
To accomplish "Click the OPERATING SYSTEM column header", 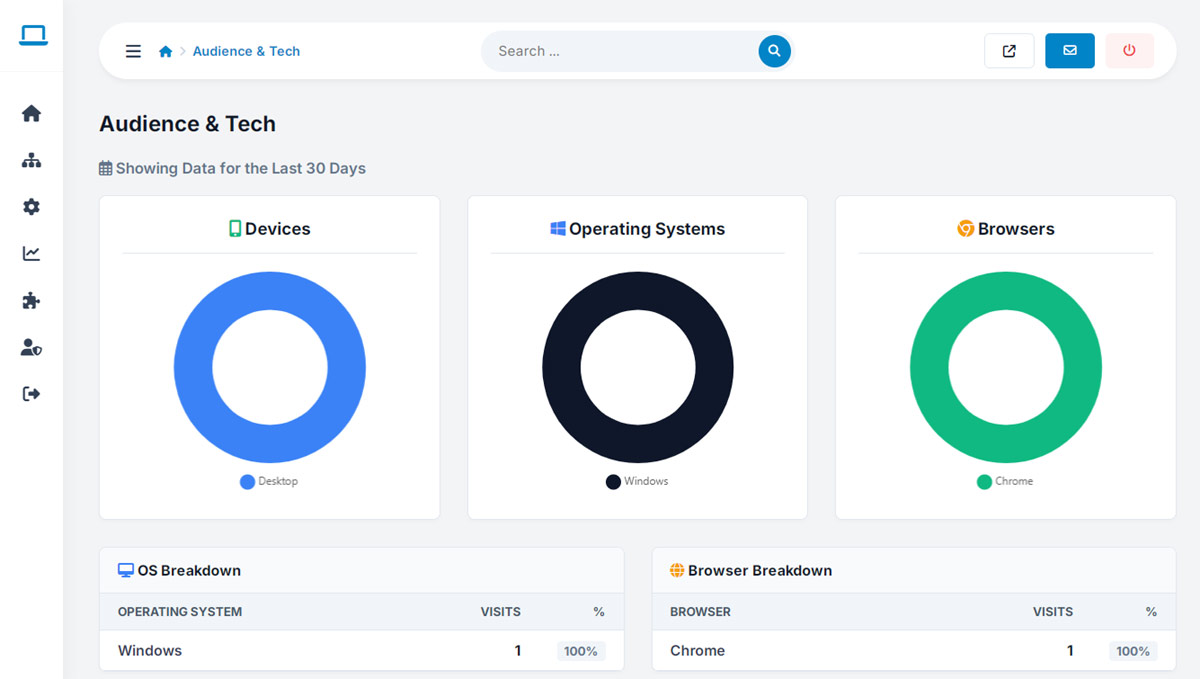I will [180, 612].
